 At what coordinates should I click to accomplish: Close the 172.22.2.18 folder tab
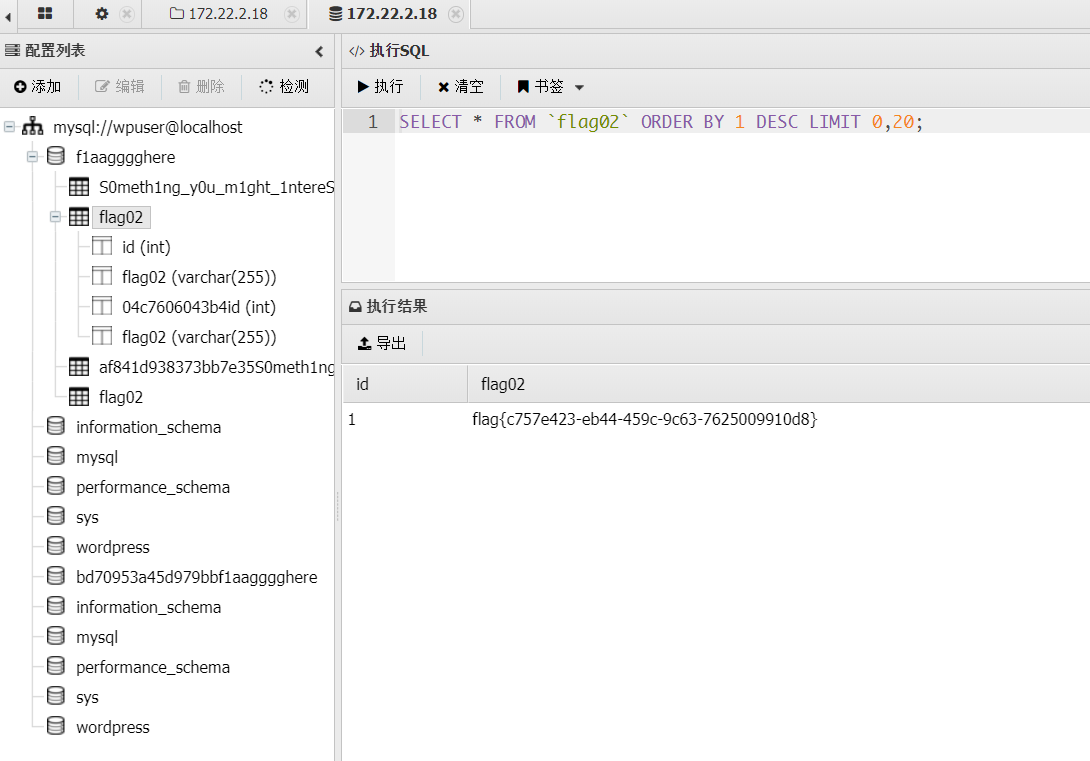[x=292, y=14]
